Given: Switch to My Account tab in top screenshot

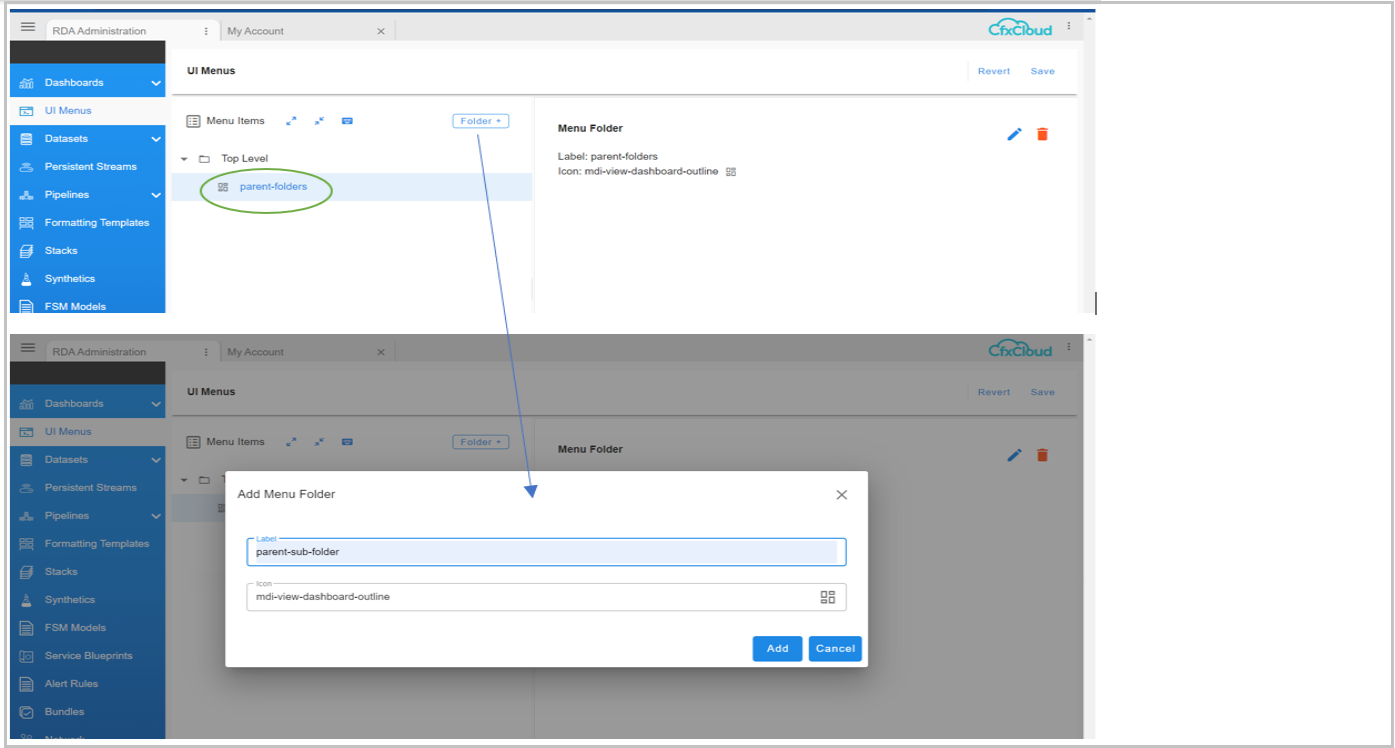Looking at the screenshot, I should click(256, 31).
